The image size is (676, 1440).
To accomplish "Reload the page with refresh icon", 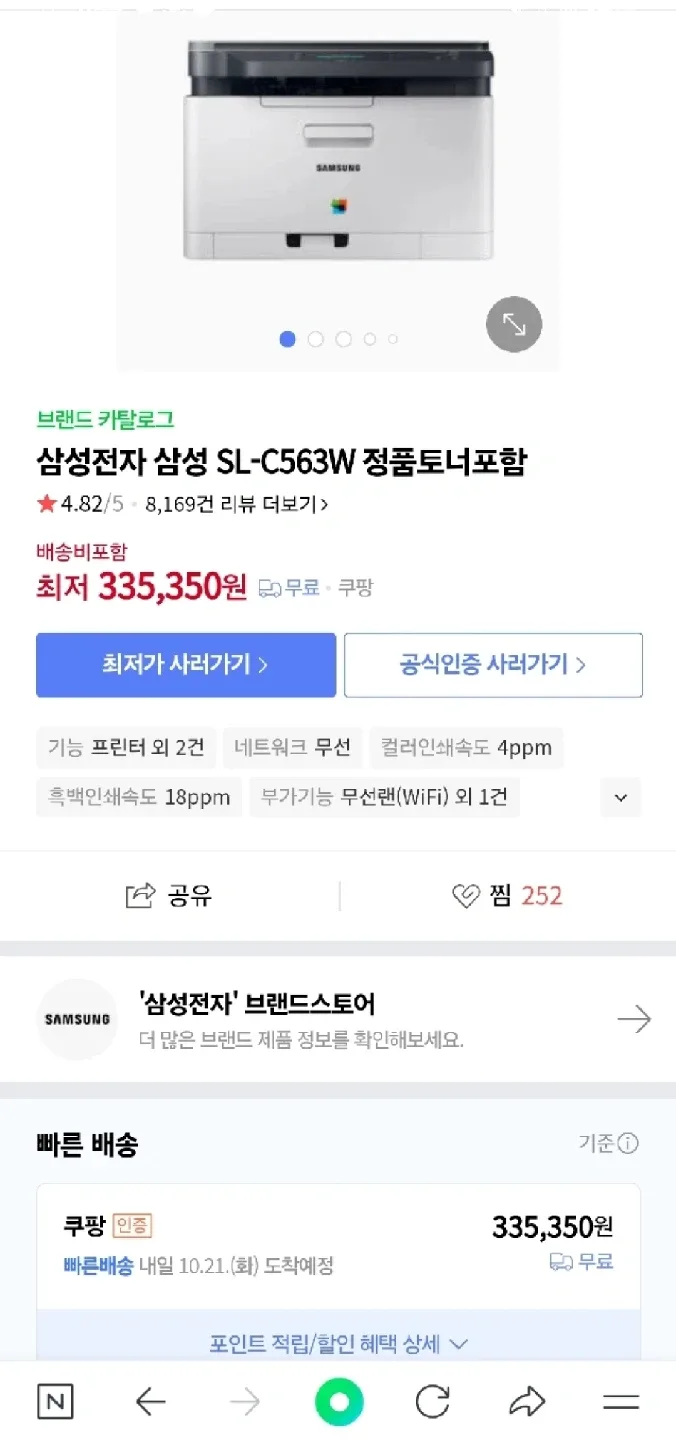I will [432, 1402].
